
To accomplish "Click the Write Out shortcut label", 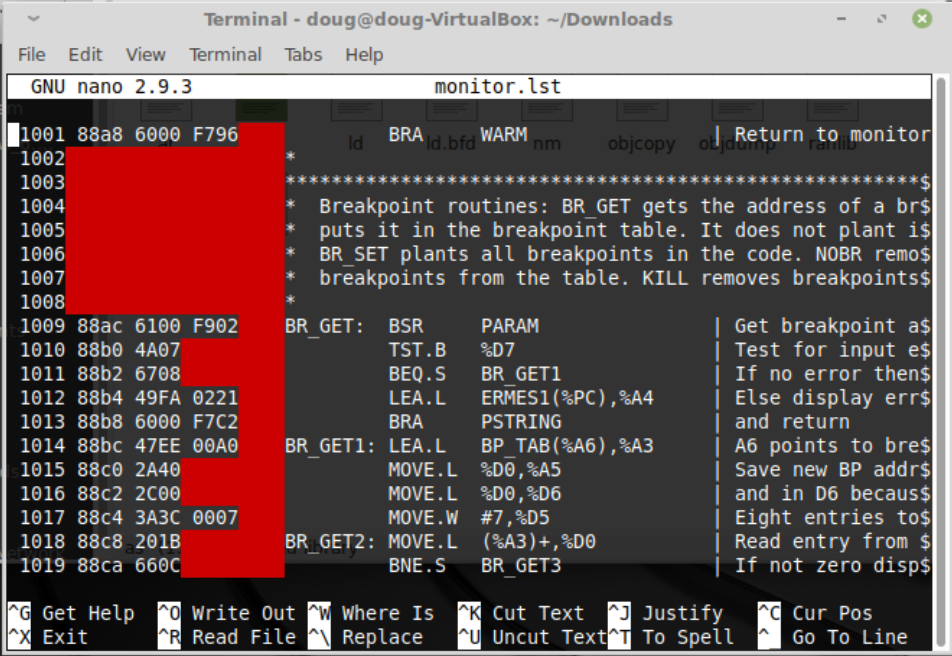I will point(243,613).
